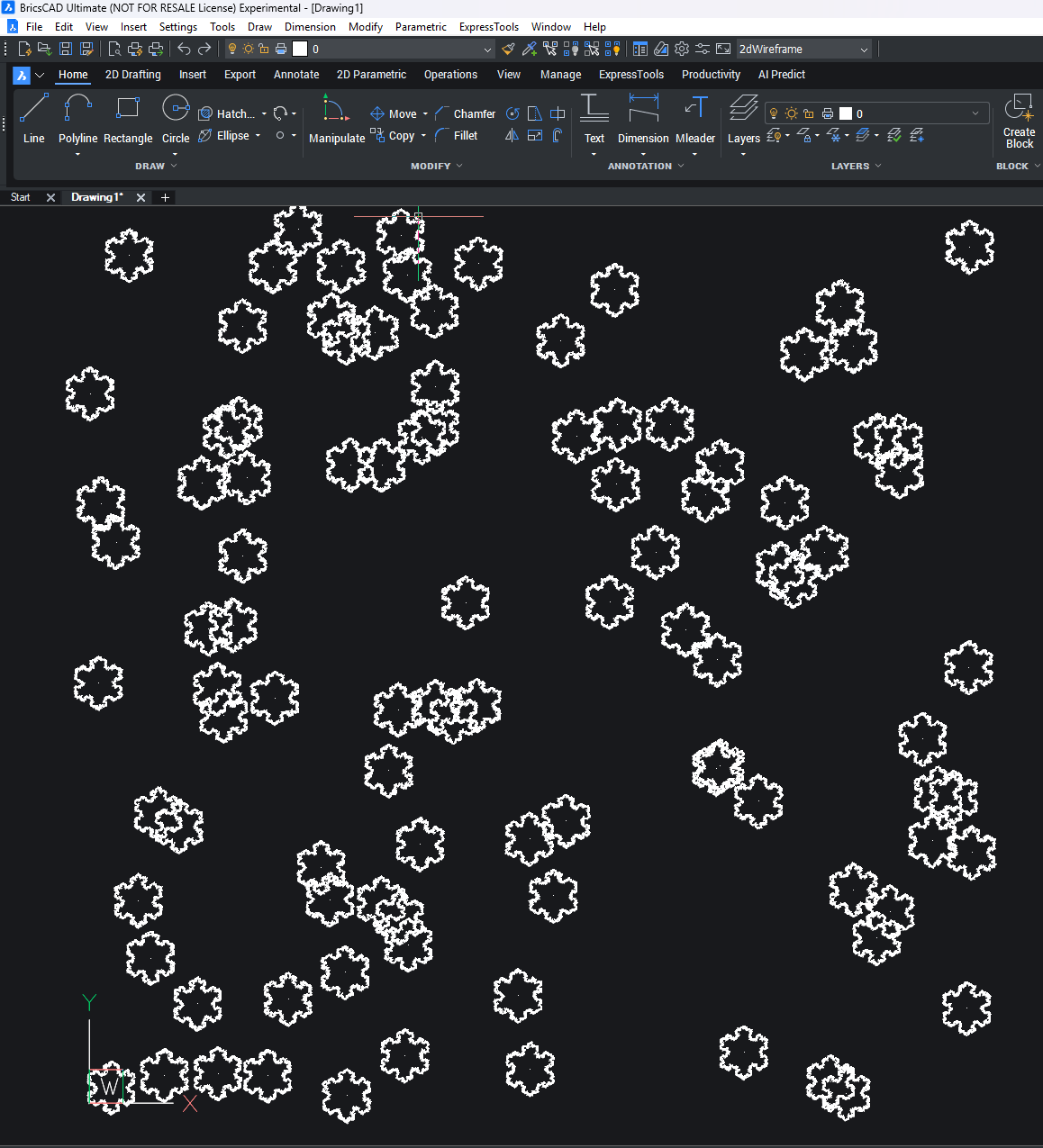The image size is (1043, 1148).
Task: Toggle layer 0 padlock in ribbon Layers panel
Action: pos(809,113)
